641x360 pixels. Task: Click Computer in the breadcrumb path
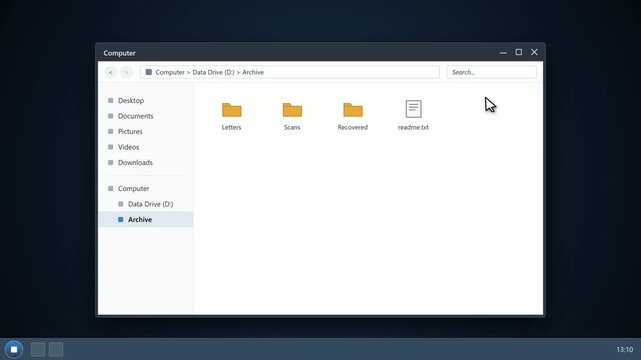170,72
